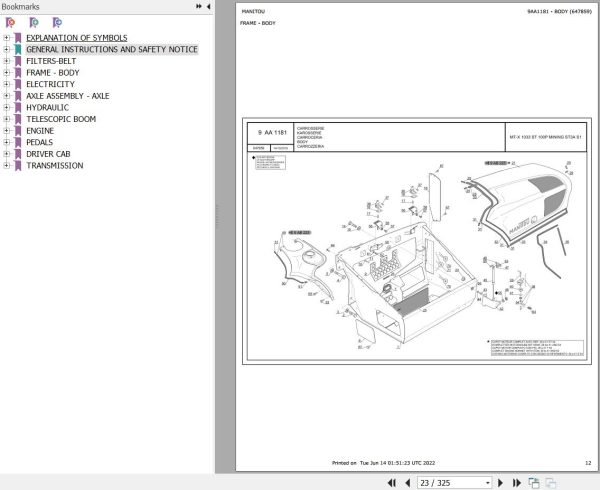Open the page number dropdown
This screenshot has height=490, width=600.
pyautogui.click(x=488, y=483)
